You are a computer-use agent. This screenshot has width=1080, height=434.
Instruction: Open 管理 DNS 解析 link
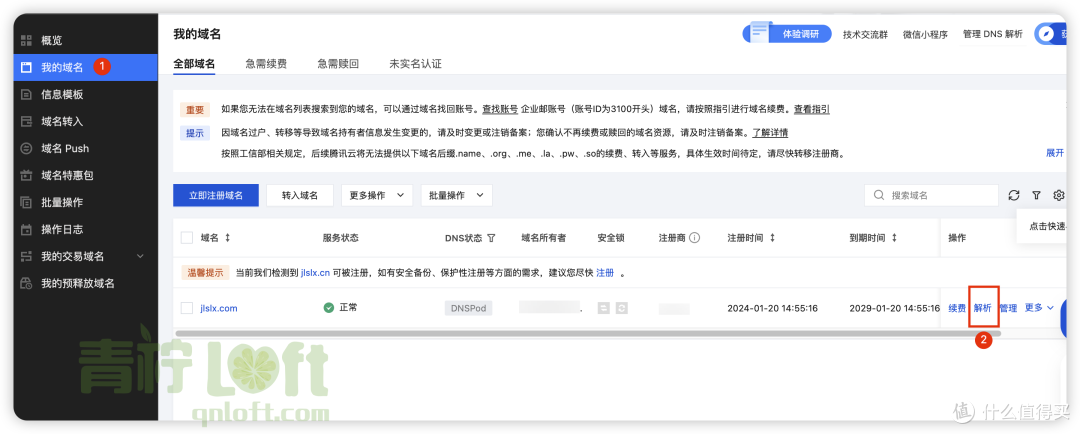coord(993,34)
